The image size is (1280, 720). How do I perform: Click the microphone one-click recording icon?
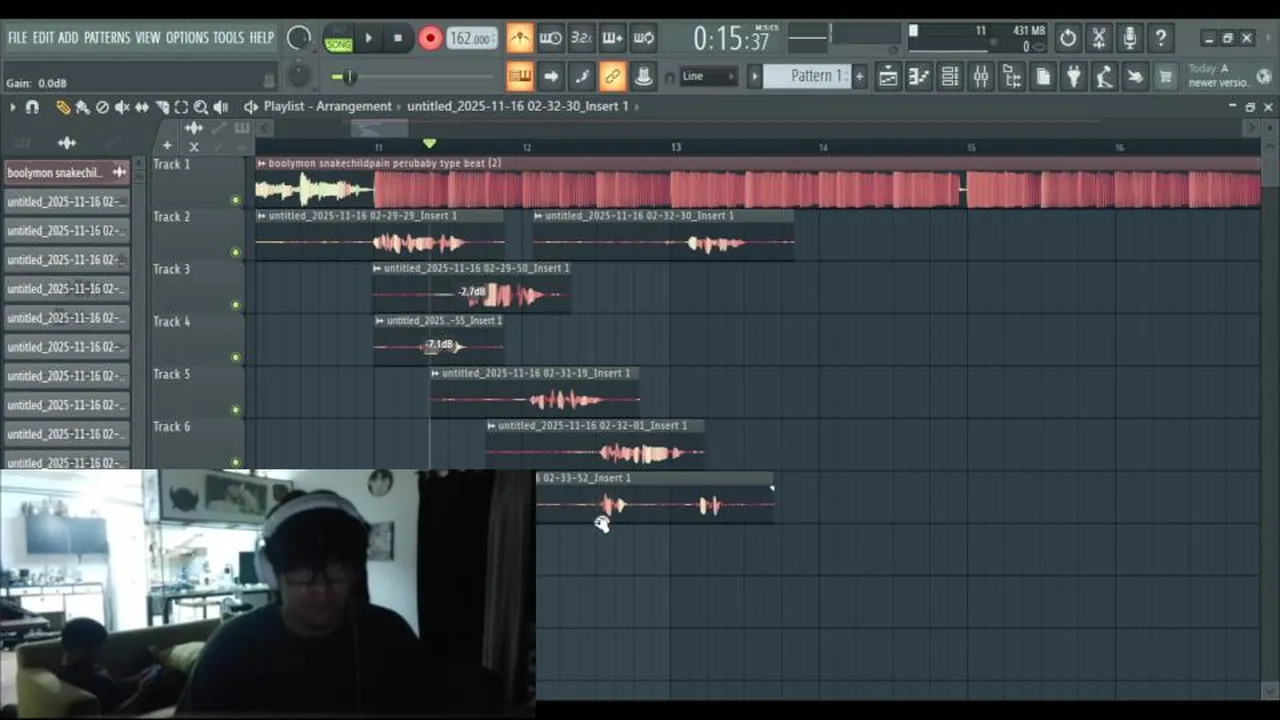pos(1130,38)
